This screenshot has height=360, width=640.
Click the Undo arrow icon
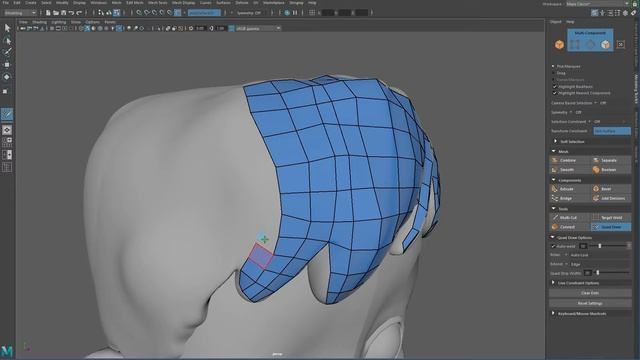pyautogui.click(x=71, y=13)
